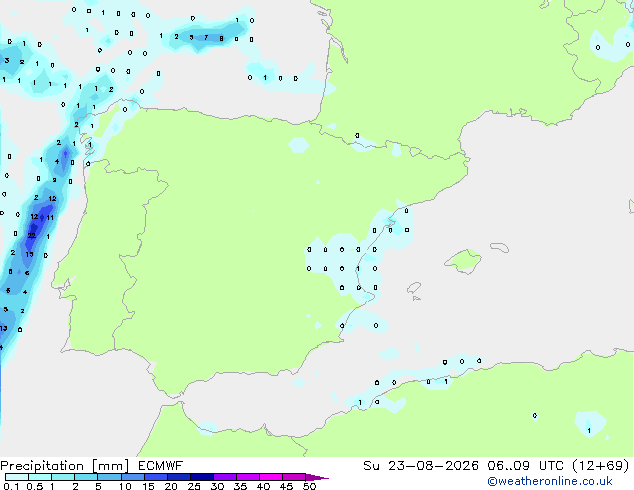Click the '8' precipitation value in Biscay
Image resolution: width=634 pixels, height=490 pixels.
[221, 38]
